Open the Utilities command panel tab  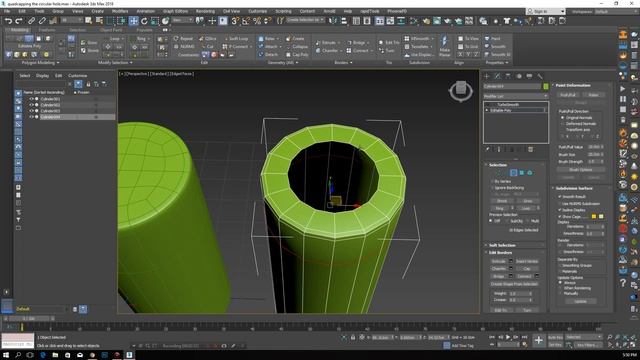click(x=540, y=76)
